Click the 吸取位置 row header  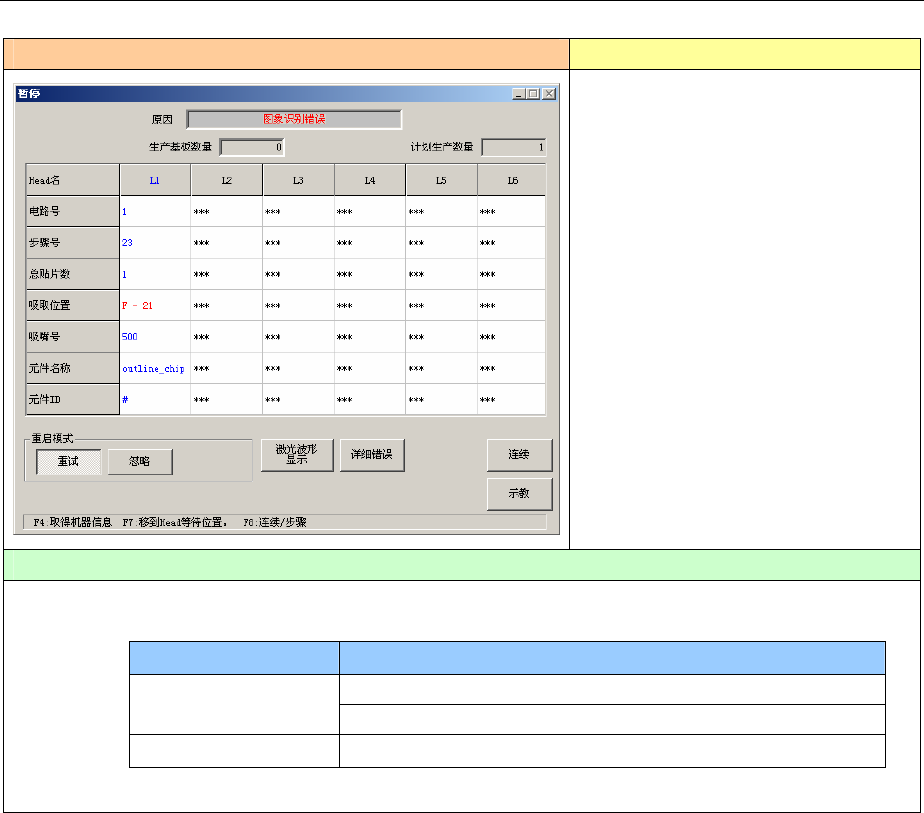pyautogui.click(x=73, y=305)
